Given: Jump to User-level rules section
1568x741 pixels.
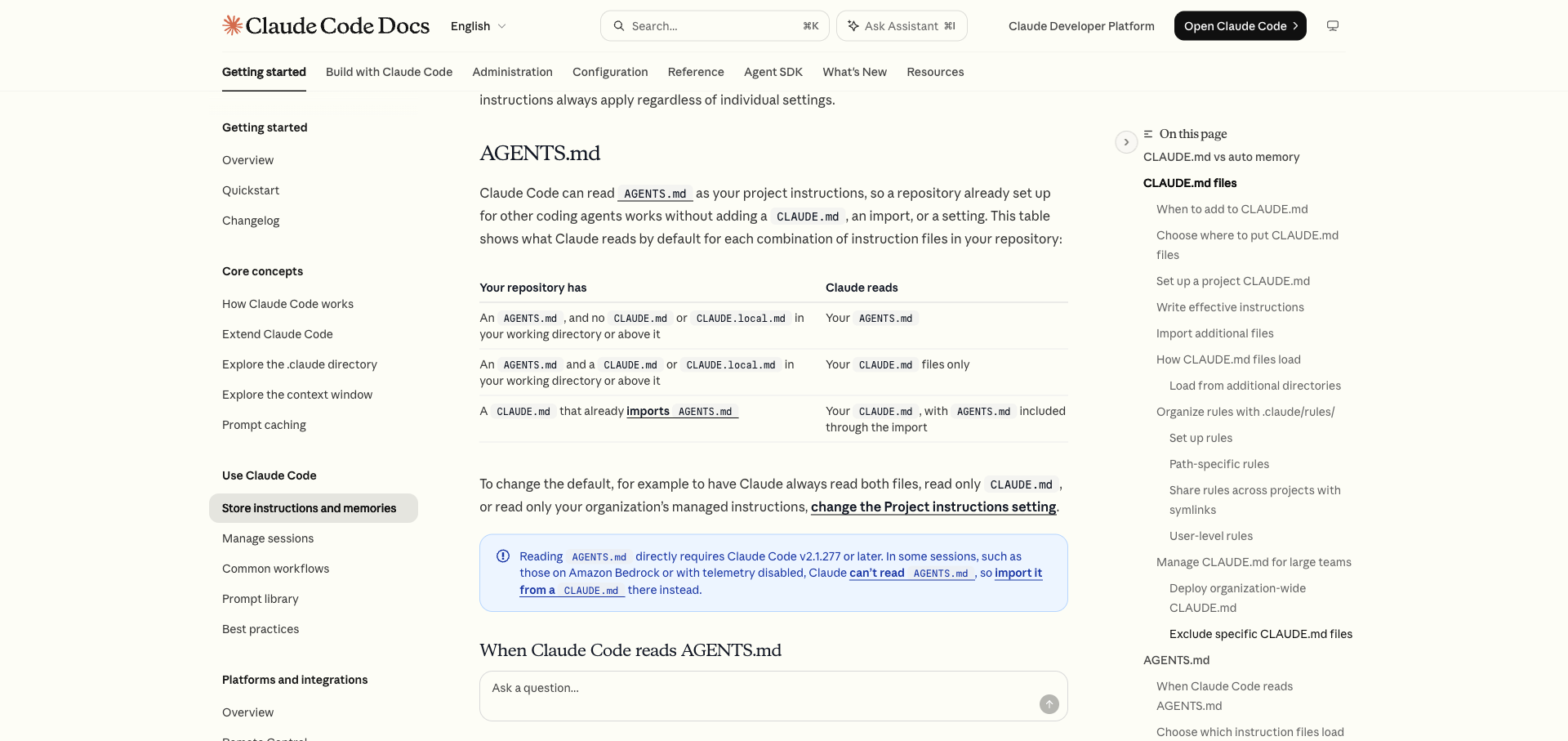Looking at the screenshot, I should [1211, 536].
